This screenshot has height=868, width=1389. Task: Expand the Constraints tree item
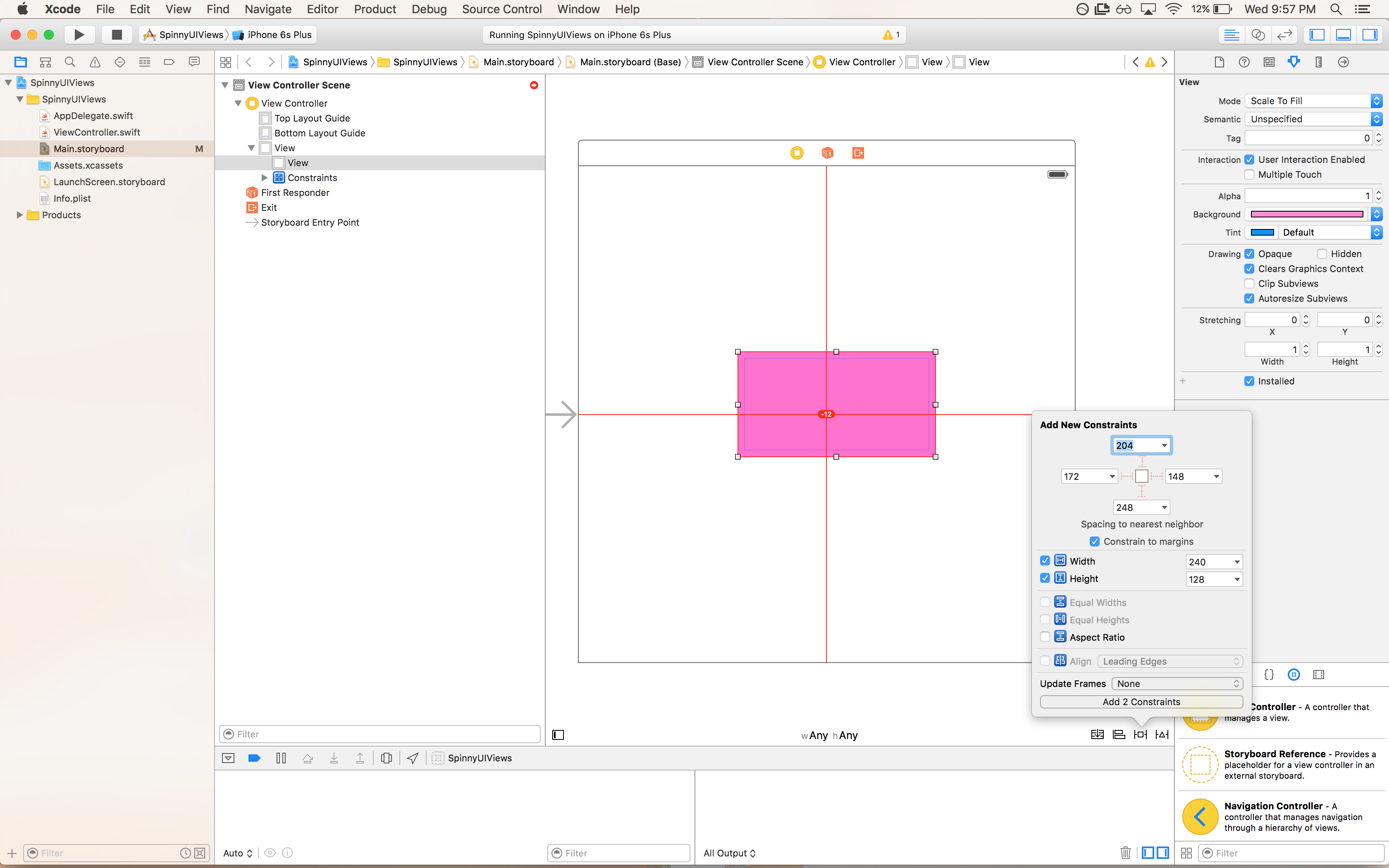coord(265,178)
